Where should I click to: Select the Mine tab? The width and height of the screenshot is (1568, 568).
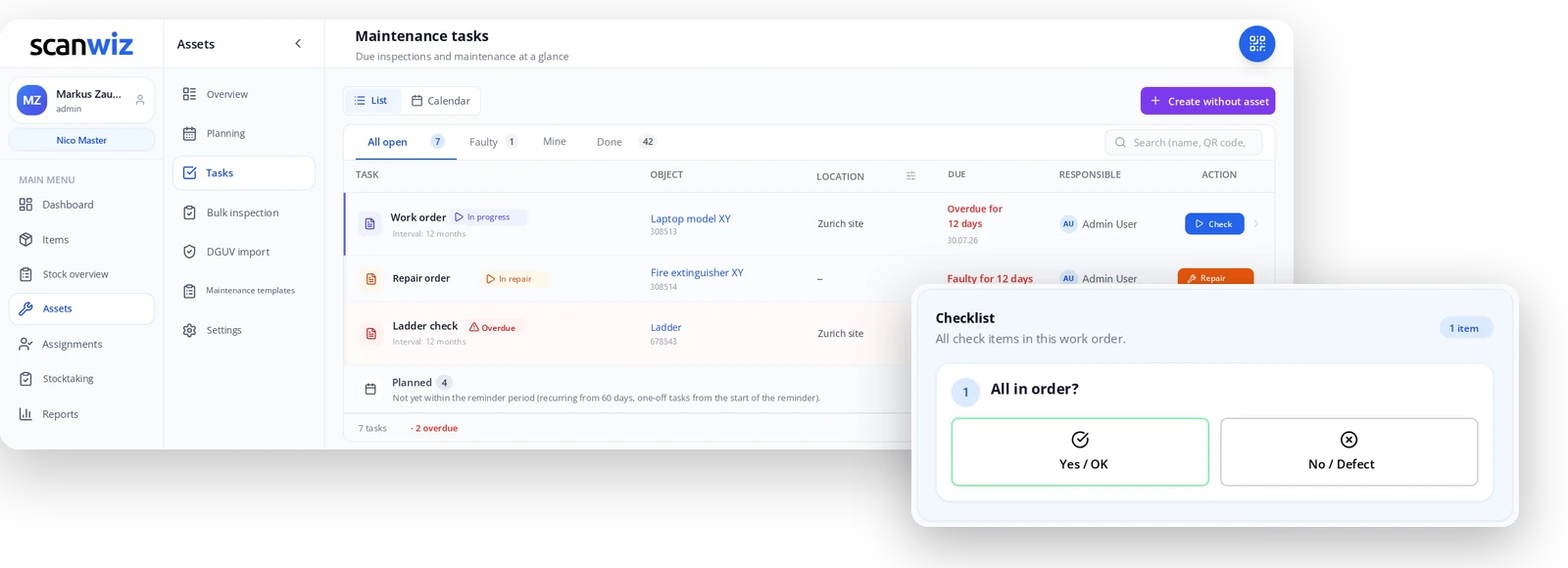pos(555,142)
